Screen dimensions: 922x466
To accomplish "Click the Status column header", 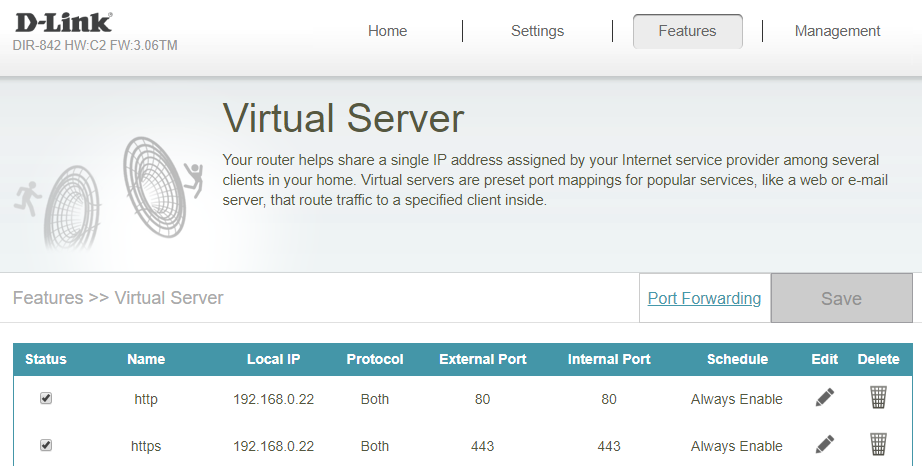I will point(46,359).
